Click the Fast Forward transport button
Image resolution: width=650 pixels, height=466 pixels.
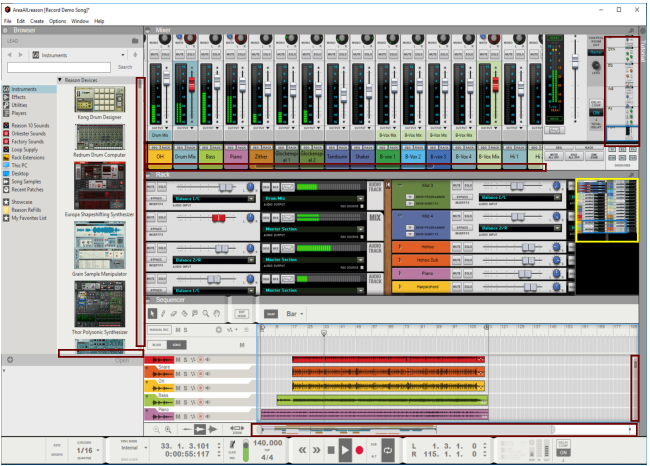[x=317, y=450]
